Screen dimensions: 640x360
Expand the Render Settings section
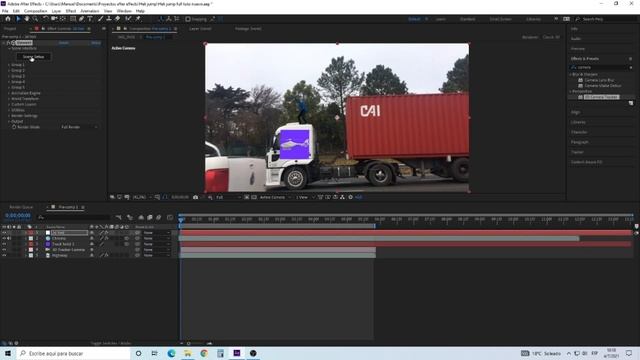pyautogui.click(x=9, y=116)
